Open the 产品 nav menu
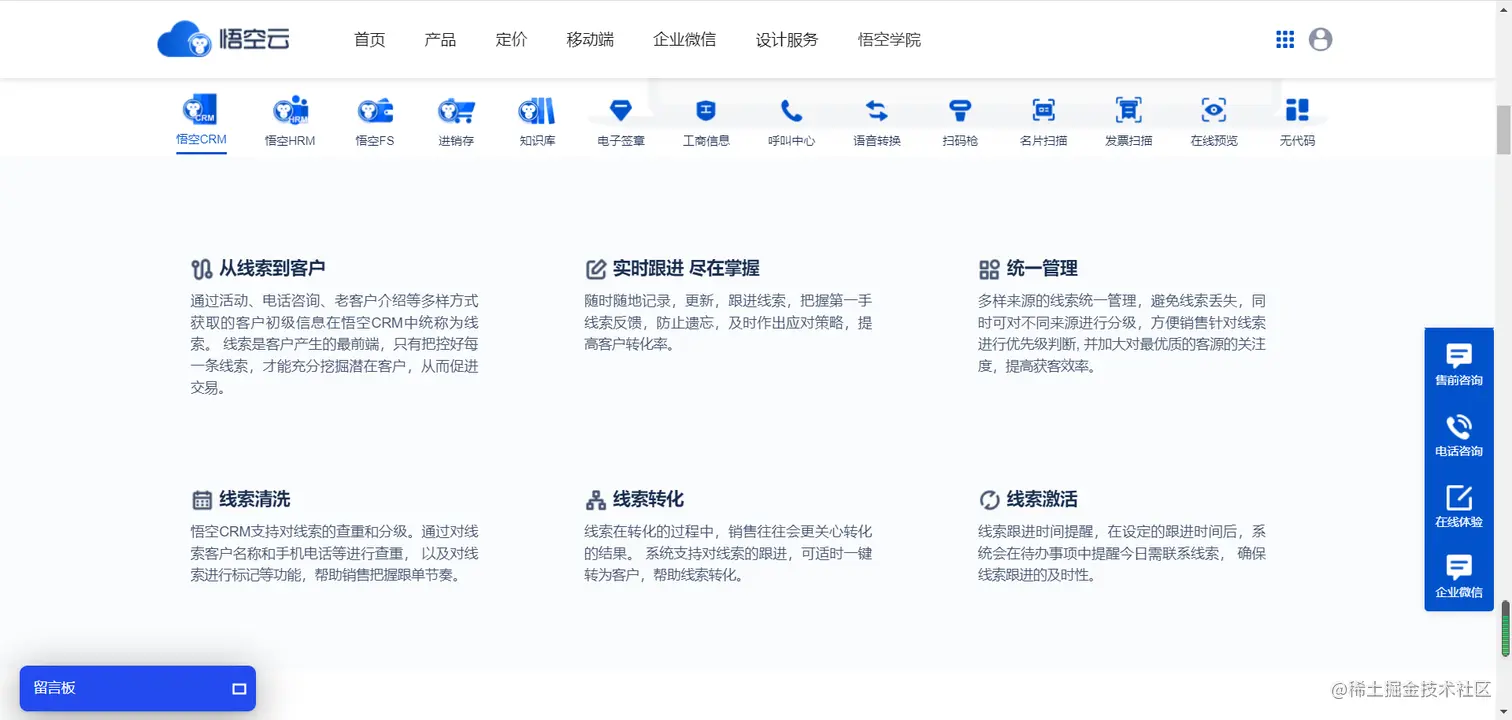This screenshot has height=720, width=1512. coord(440,40)
